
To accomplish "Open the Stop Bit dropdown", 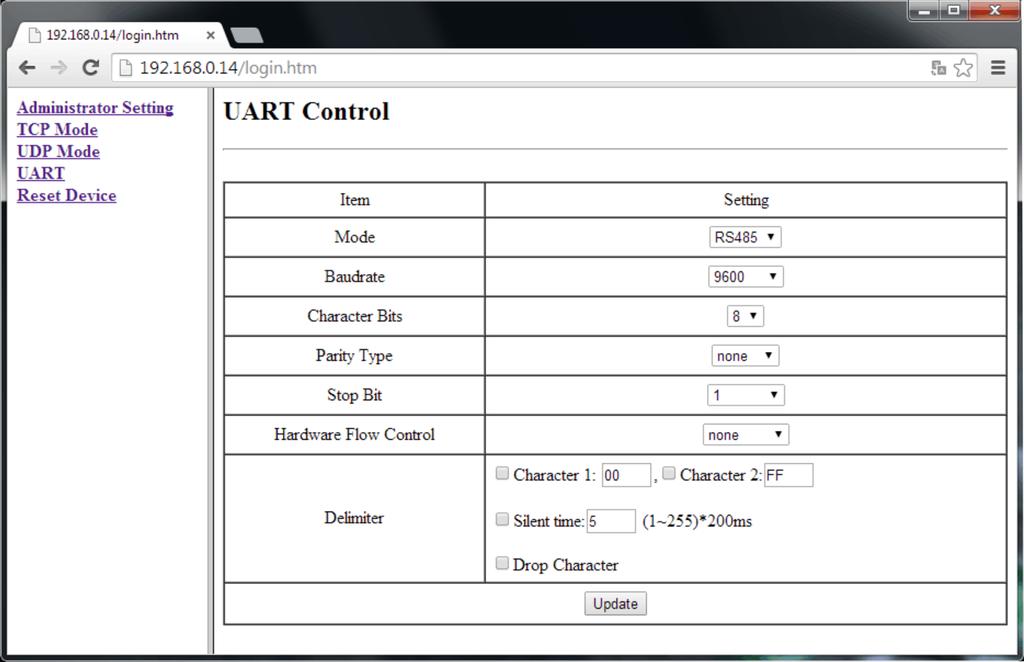I will (x=746, y=395).
